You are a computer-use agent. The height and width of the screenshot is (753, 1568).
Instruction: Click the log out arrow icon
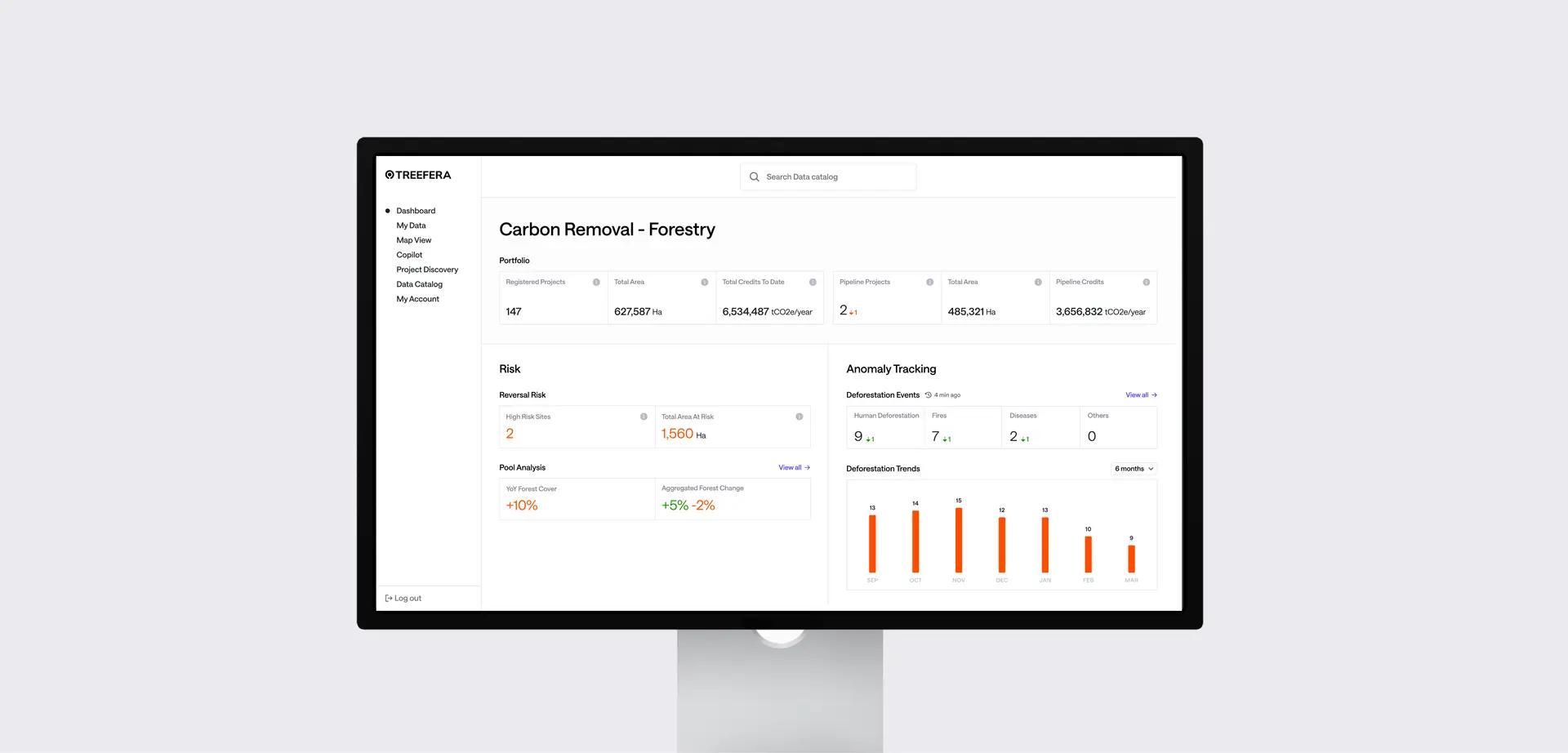(389, 599)
